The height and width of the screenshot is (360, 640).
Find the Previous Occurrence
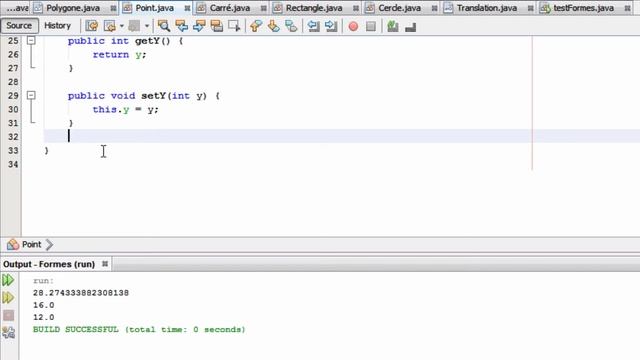pos(181,26)
